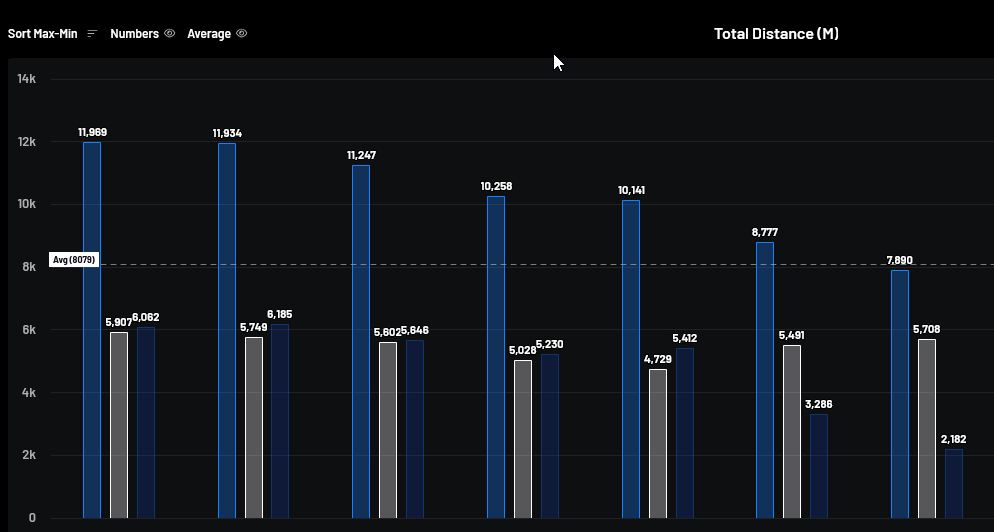
Task: Click the value text 2,182
Action: click(953, 439)
